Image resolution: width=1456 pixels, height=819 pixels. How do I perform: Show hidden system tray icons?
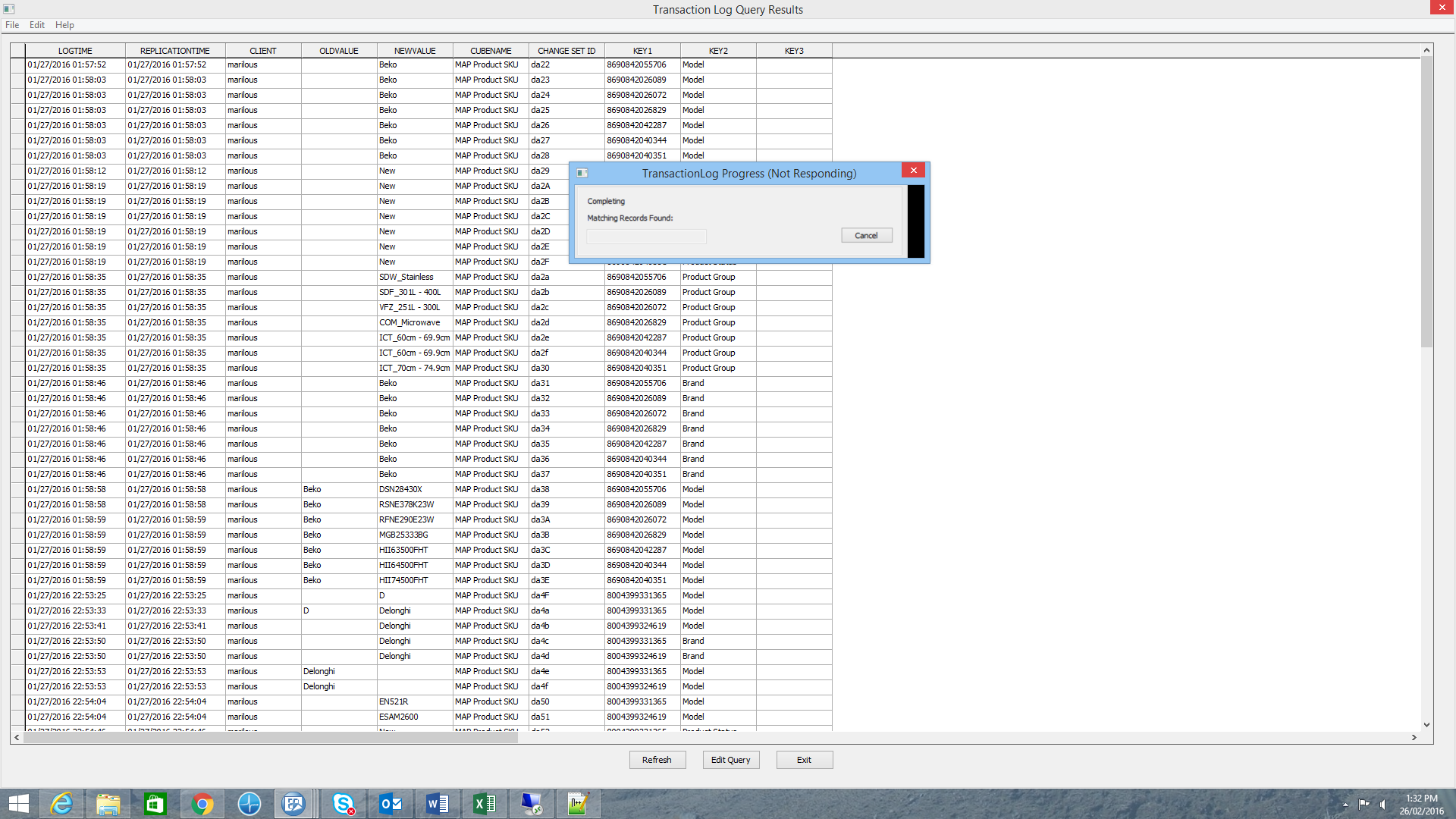[1345, 805]
